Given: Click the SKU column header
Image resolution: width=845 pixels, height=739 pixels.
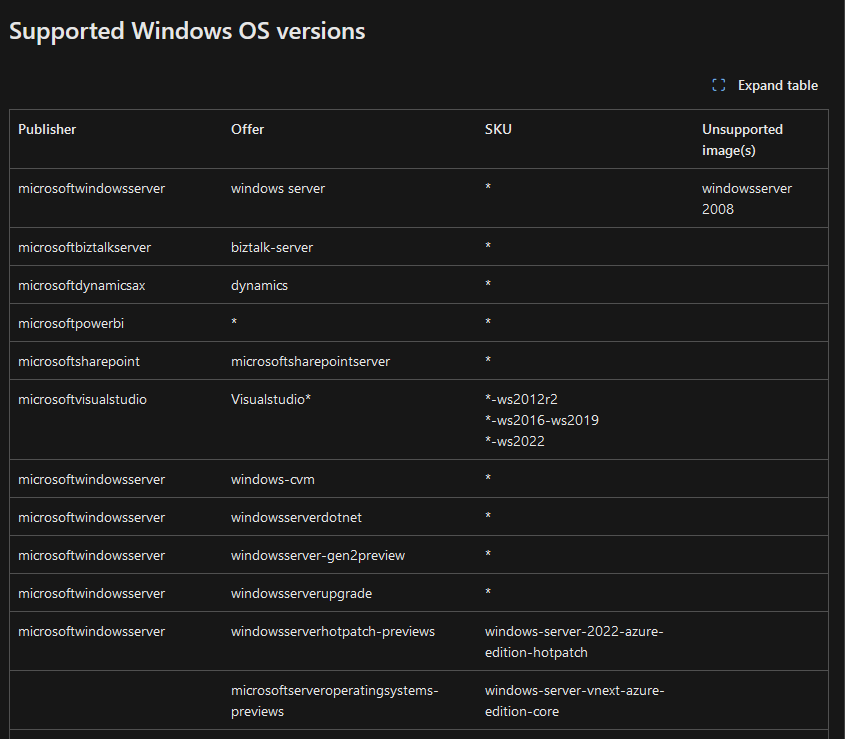Looking at the screenshot, I should [496, 129].
